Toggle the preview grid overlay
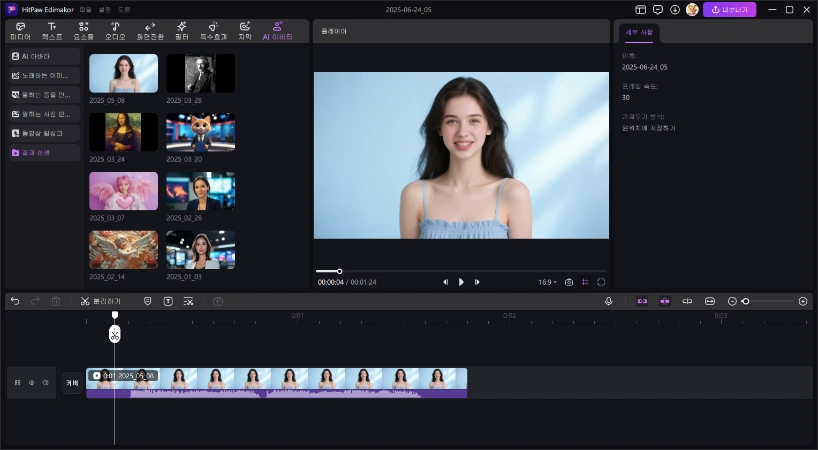This screenshot has width=818, height=450. (x=585, y=282)
